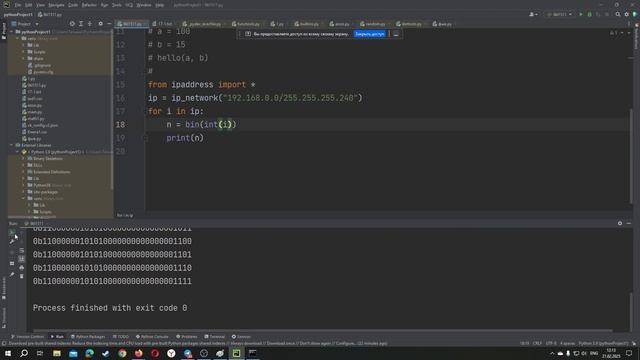This screenshot has height=360, width=640.
Task: Hide the screen-sharing notification bar
Action: [396, 34]
